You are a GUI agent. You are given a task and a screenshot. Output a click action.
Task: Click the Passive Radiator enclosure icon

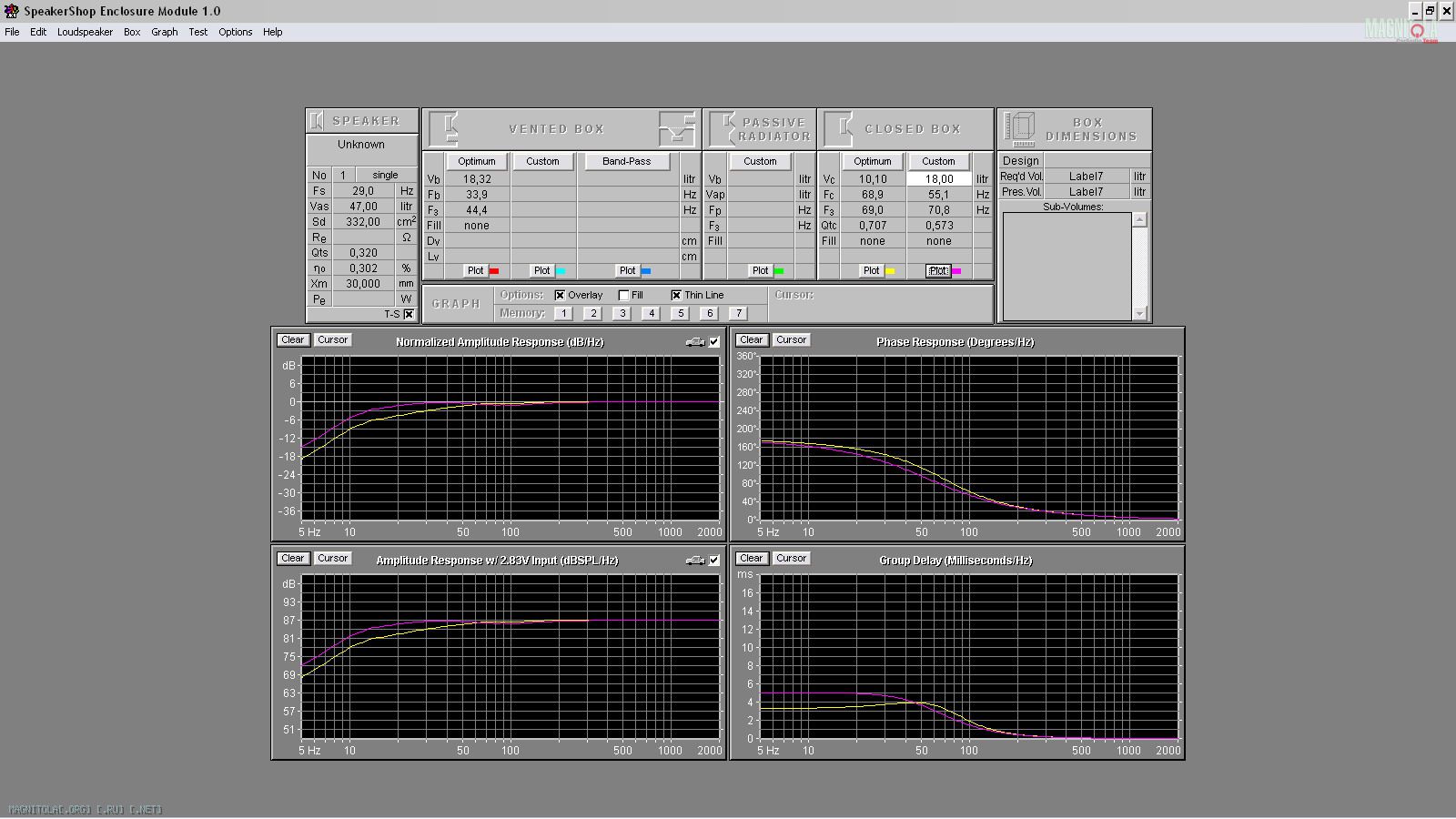(722, 129)
